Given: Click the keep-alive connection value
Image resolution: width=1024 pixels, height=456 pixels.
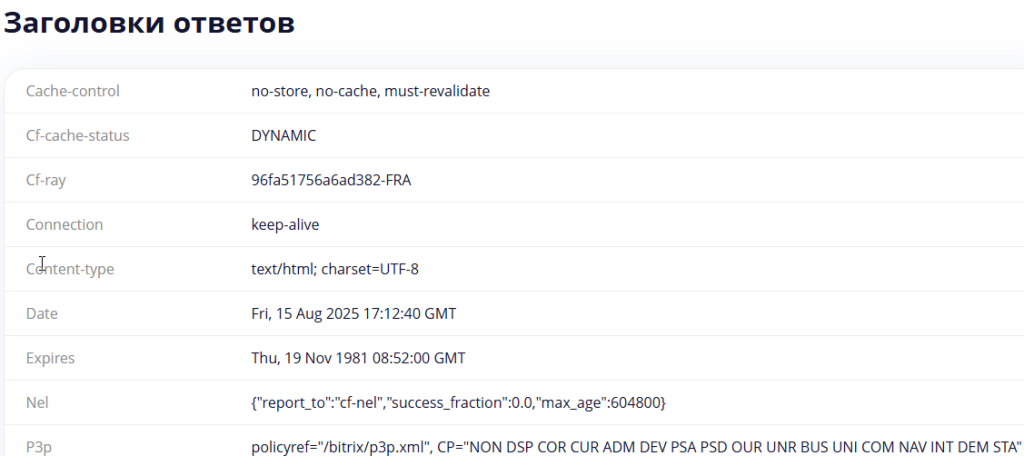Looking at the screenshot, I should tap(285, 225).
